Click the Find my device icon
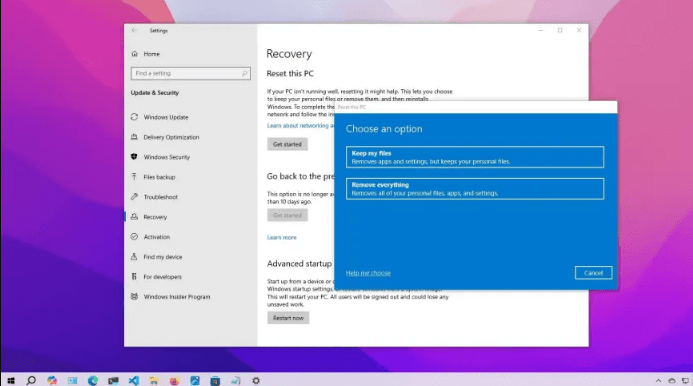The height and width of the screenshot is (386, 693). [x=134, y=256]
